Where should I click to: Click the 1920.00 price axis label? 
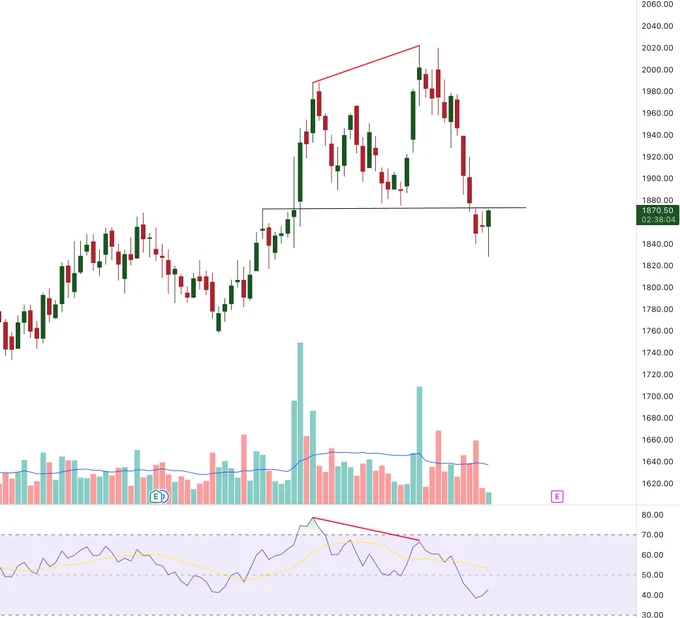tap(657, 157)
